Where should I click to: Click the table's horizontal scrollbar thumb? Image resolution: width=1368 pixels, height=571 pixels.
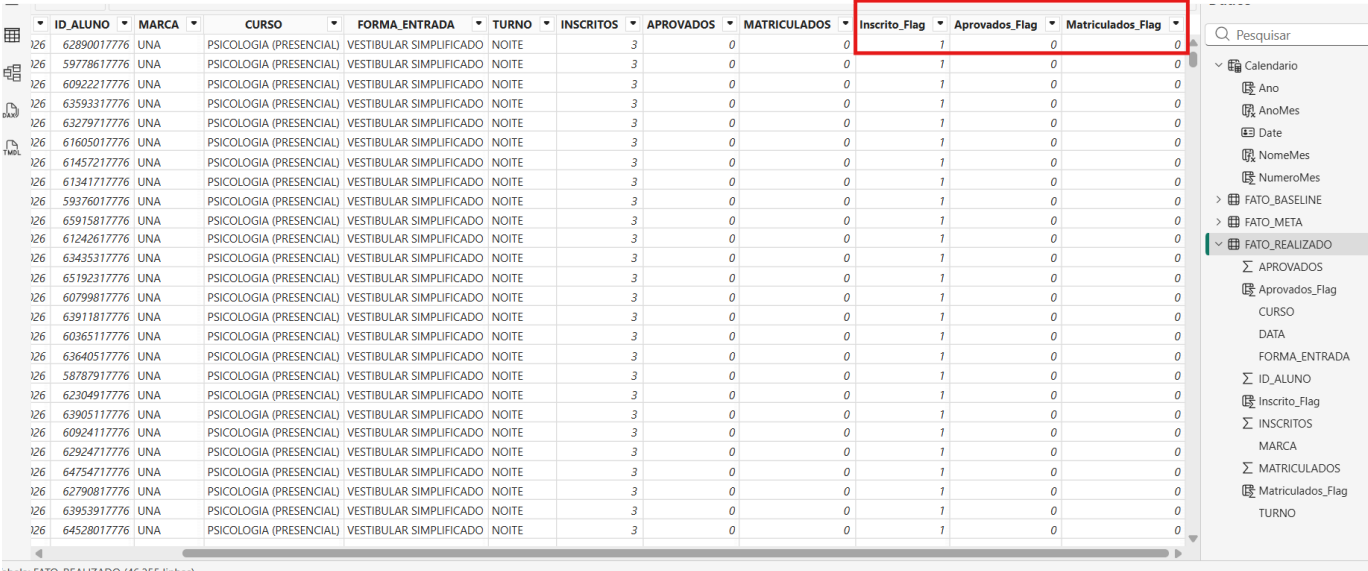[675, 552]
